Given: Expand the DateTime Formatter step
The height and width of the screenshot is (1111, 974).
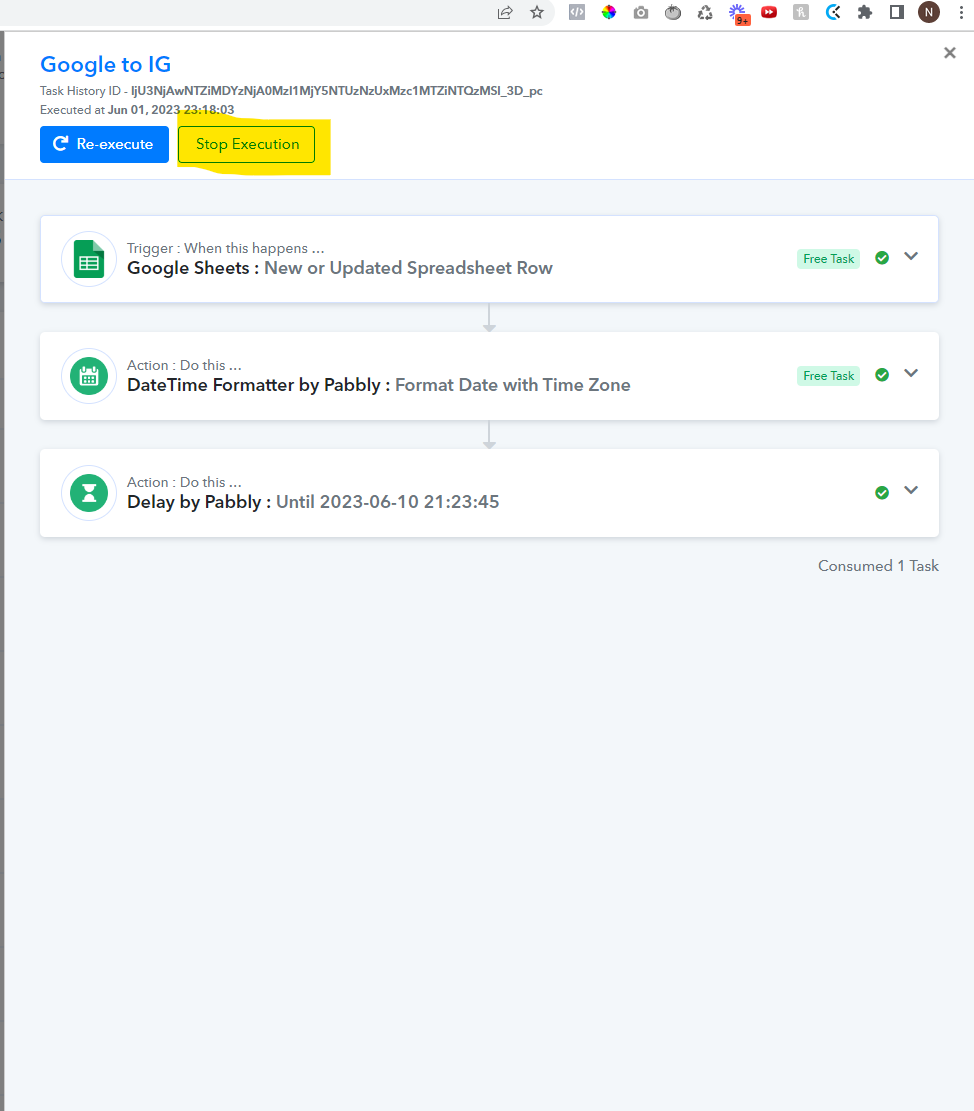Looking at the screenshot, I should click(912, 373).
